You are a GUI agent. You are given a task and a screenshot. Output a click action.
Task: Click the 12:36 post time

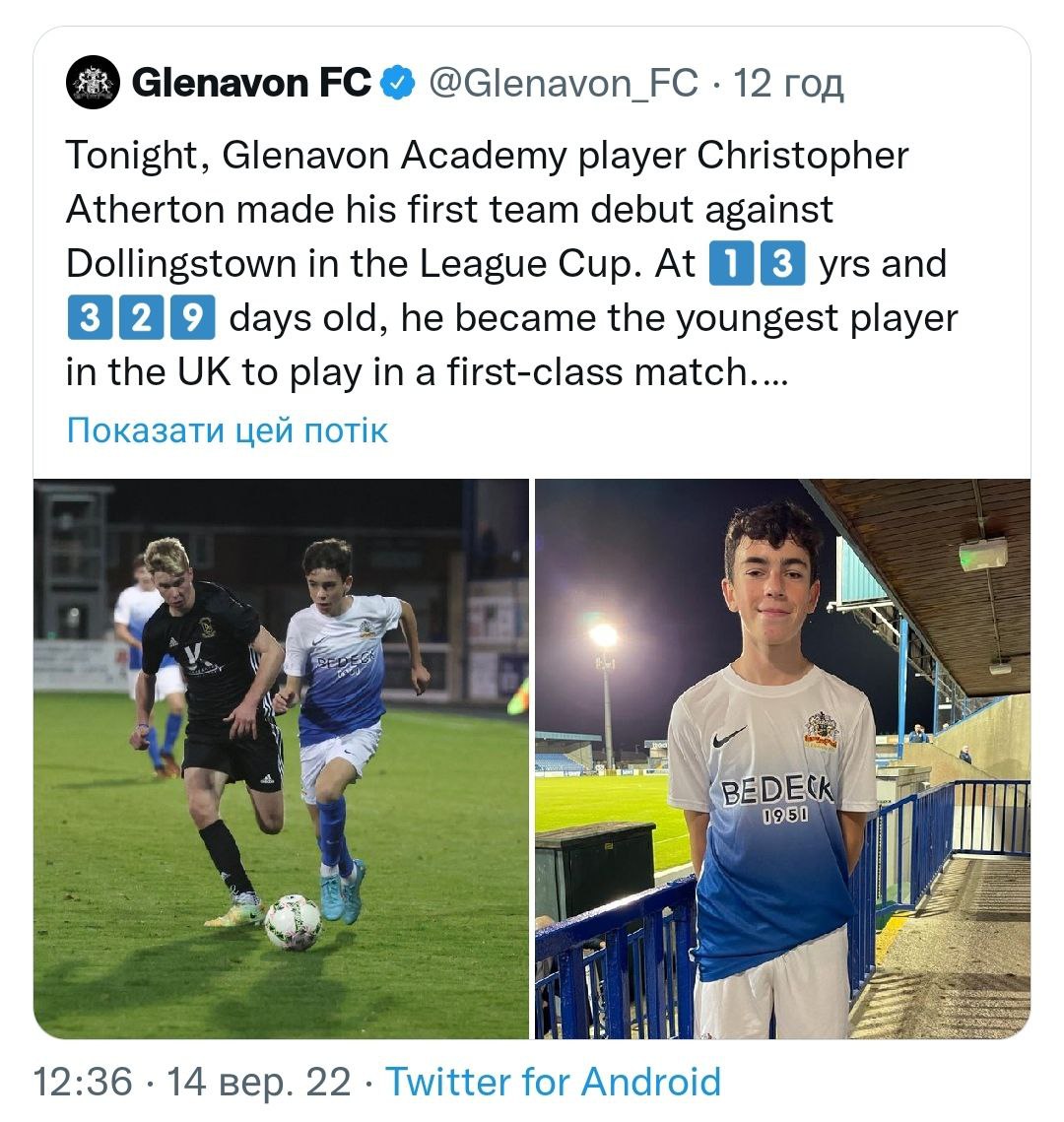[x=83, y=1081]
